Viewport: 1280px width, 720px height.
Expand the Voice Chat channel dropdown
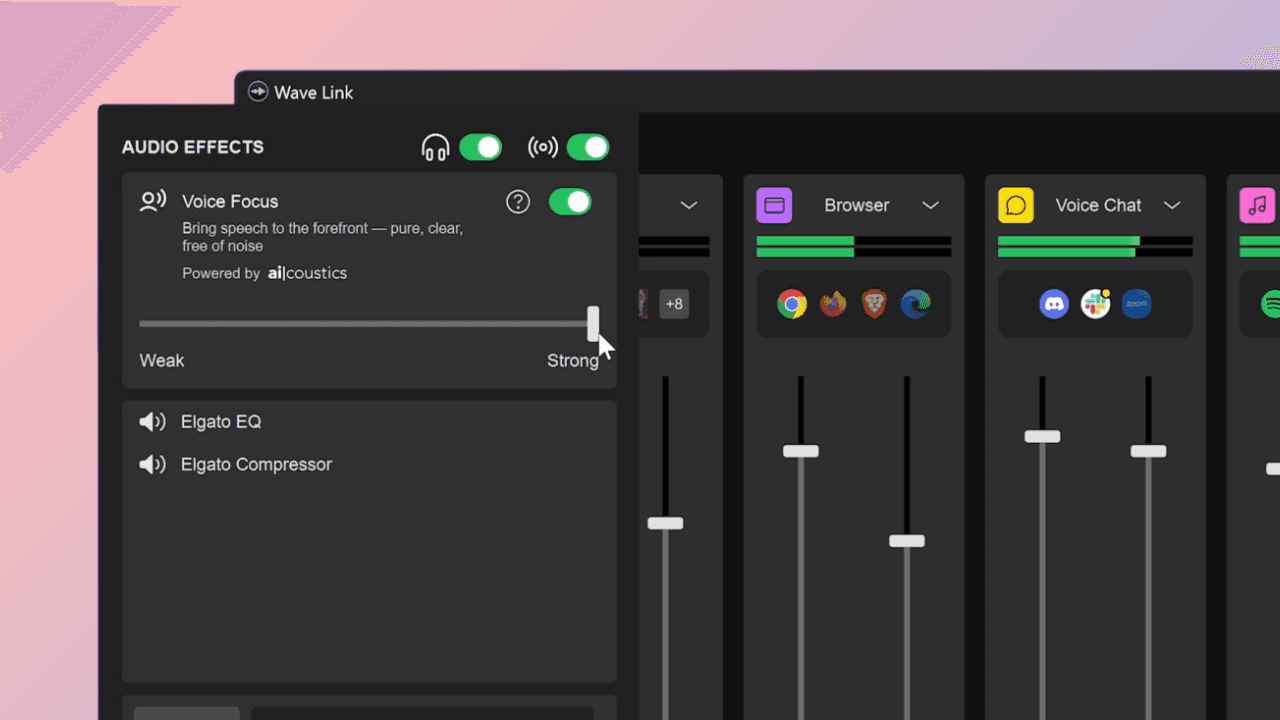tap(1172, 205)
